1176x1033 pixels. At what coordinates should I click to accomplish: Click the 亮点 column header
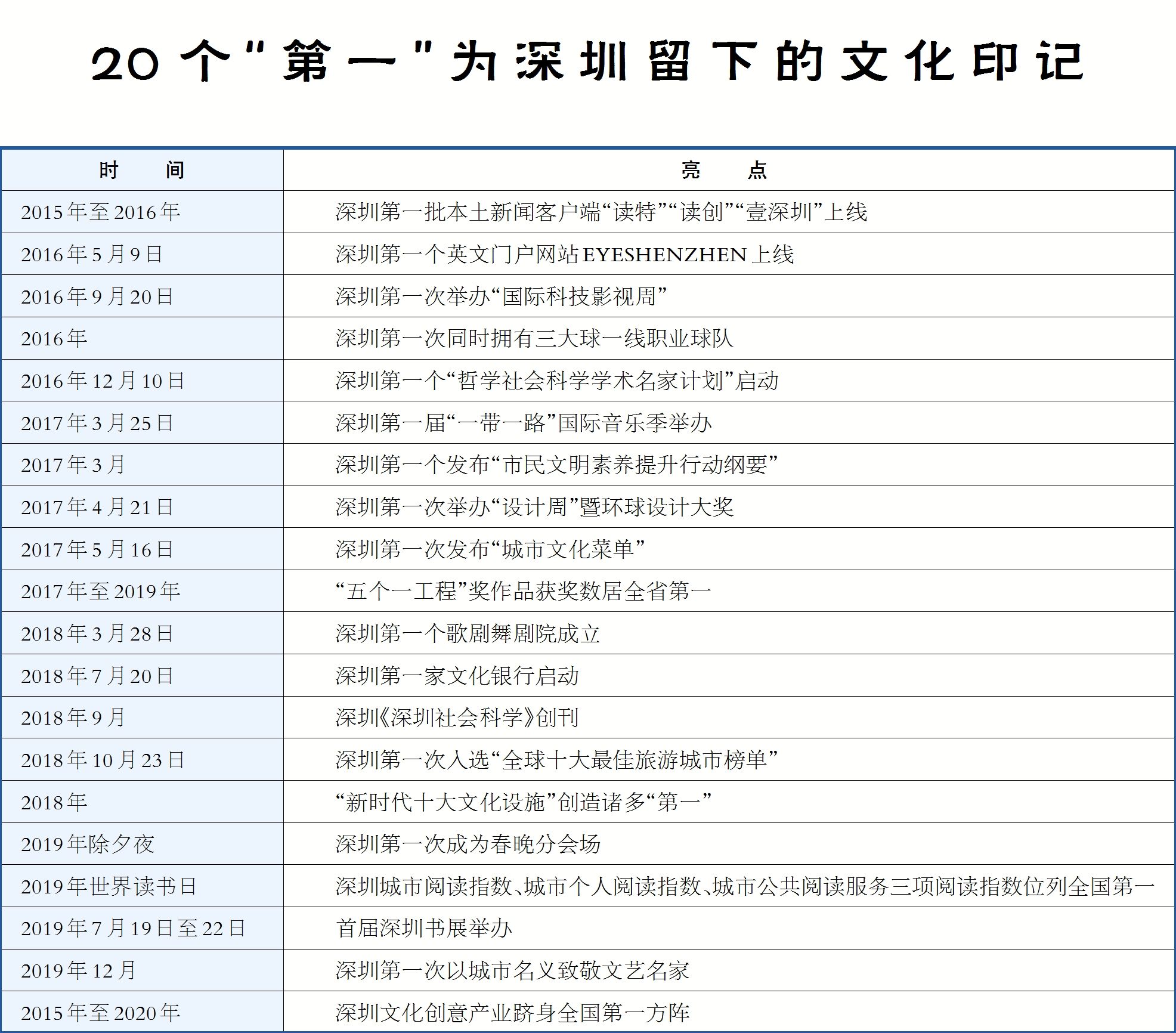coord(724,171)
